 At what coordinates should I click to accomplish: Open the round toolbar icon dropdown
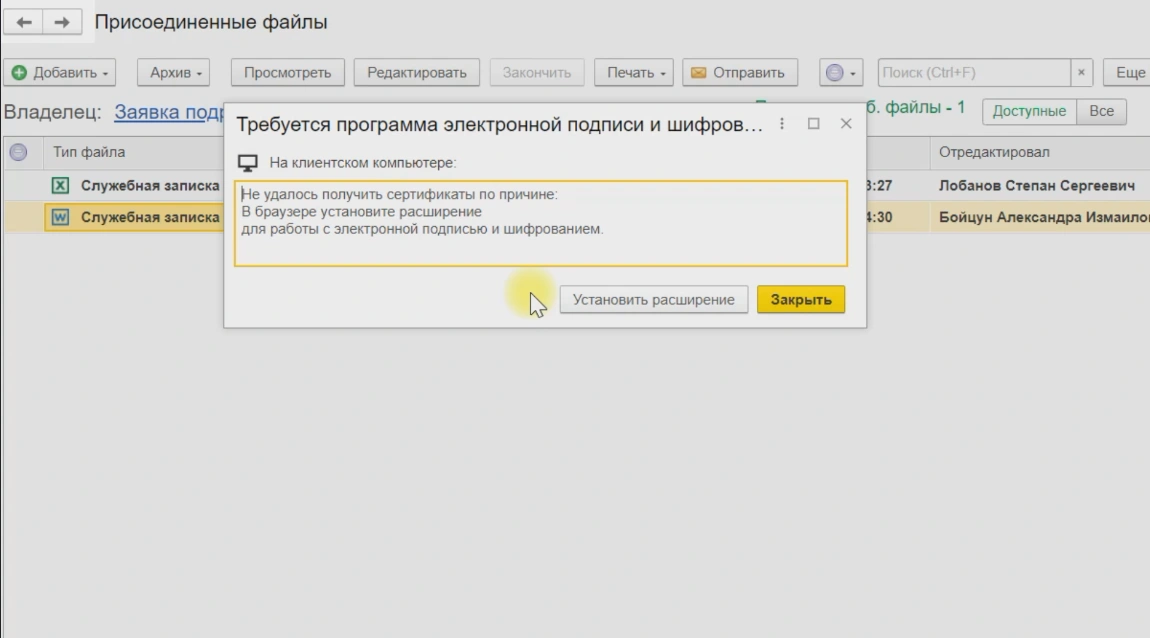pos(840,73)
